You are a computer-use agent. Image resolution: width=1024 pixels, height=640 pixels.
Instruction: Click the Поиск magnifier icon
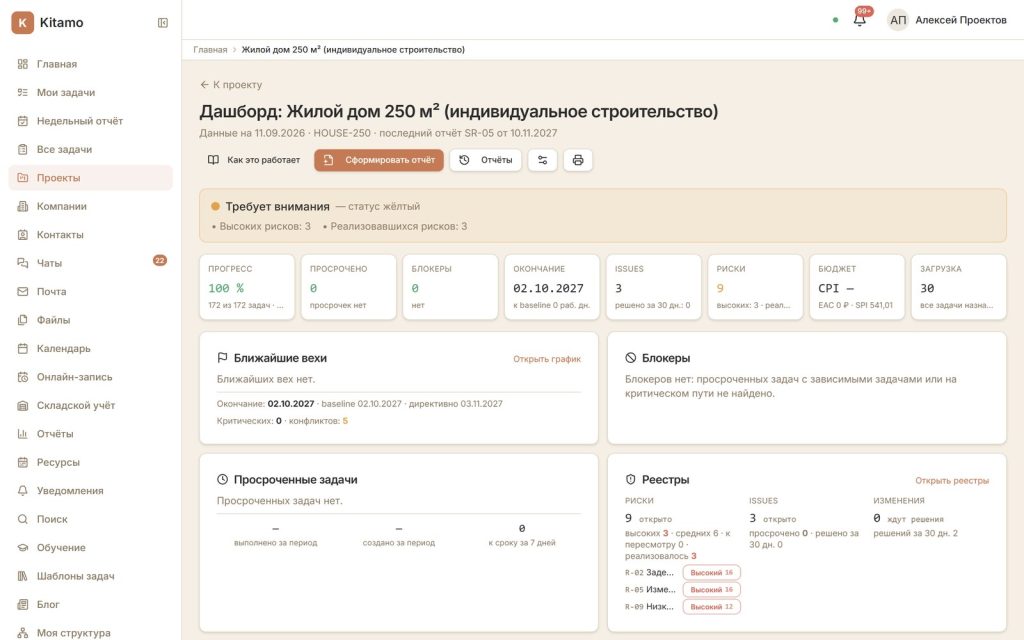point(23,519)
